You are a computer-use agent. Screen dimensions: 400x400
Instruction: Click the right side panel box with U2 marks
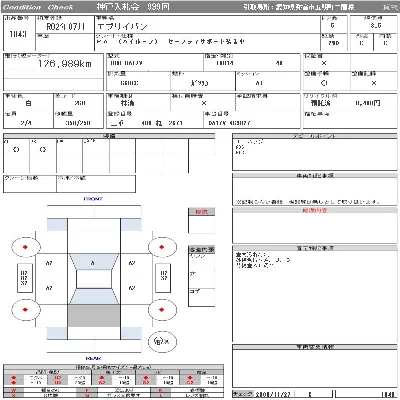point(164,278)
